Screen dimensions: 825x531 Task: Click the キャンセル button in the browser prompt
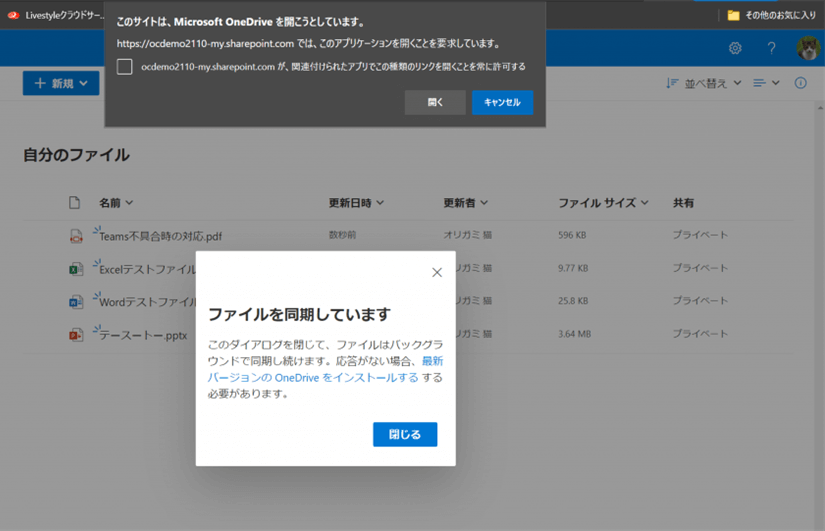click(x=502, y=102)
